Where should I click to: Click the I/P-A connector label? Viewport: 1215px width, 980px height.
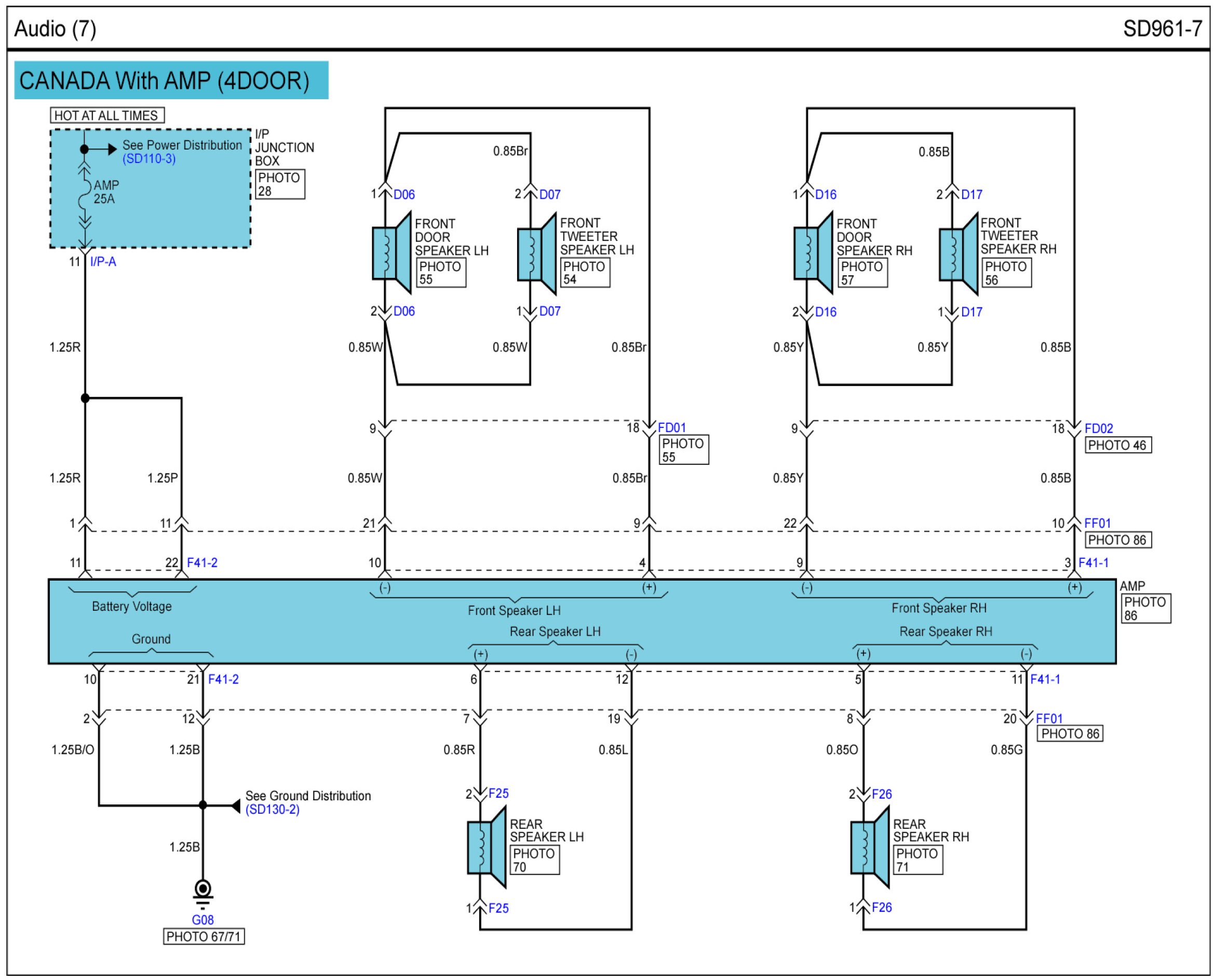pos(103,262)
